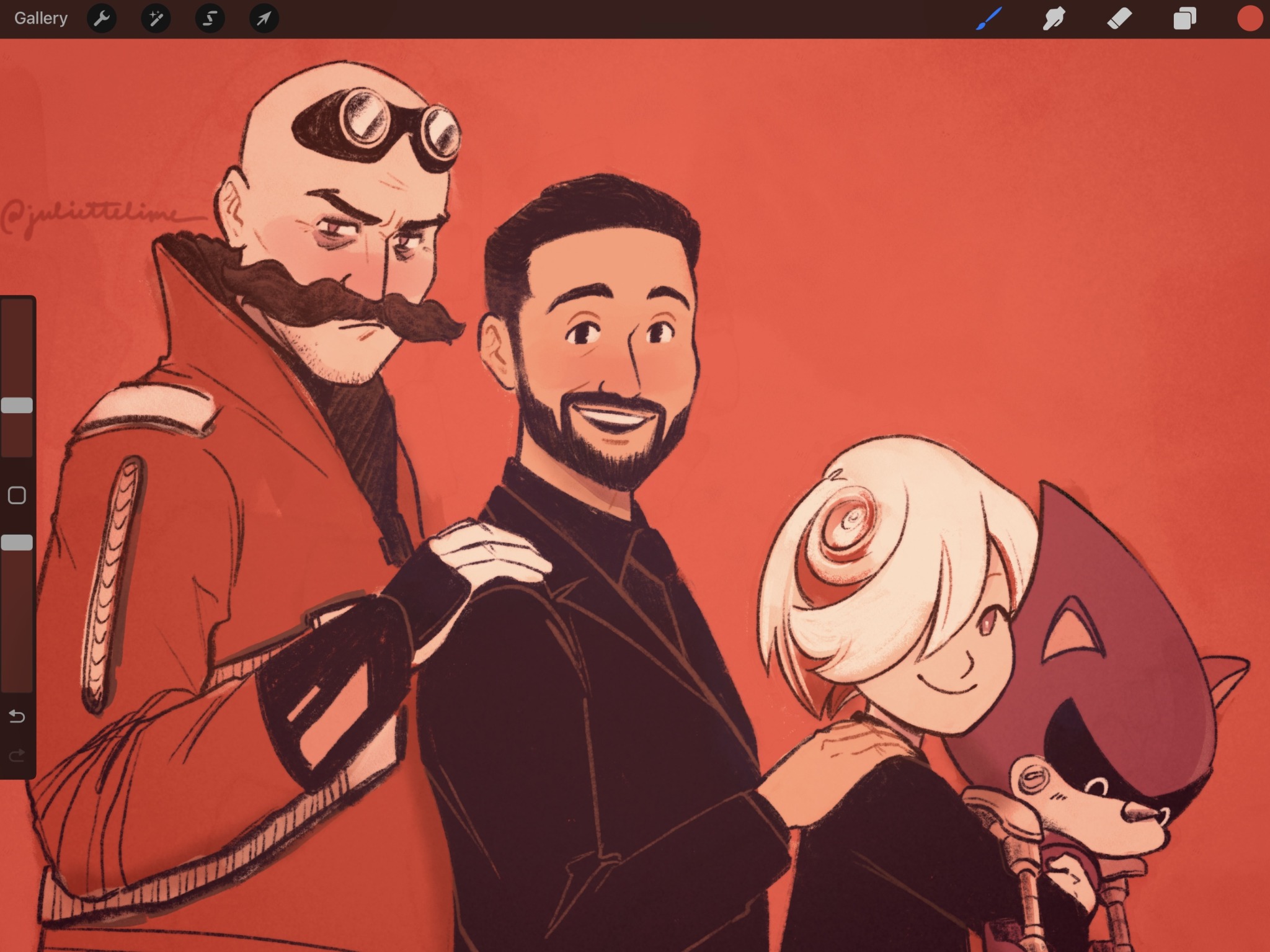The height and width of the screenshot is (952, 1270).
Task: Select the Smudge tool
Action: coord(1054,19)
